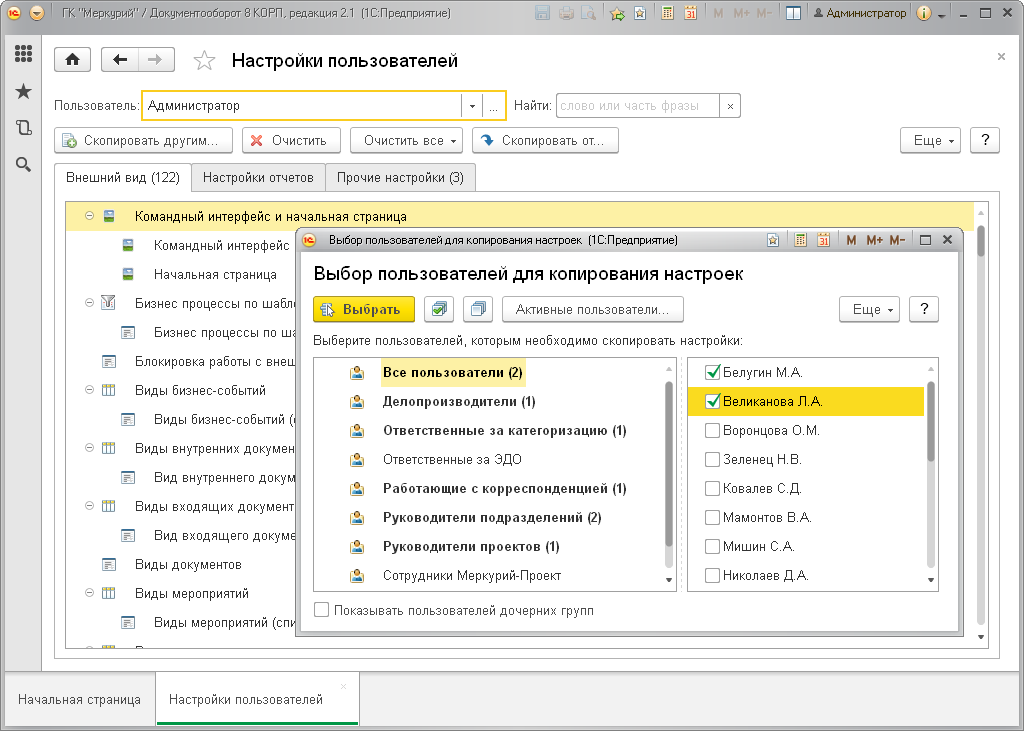
Task: Open the sections menu grid icon
Action: [24, 54]
